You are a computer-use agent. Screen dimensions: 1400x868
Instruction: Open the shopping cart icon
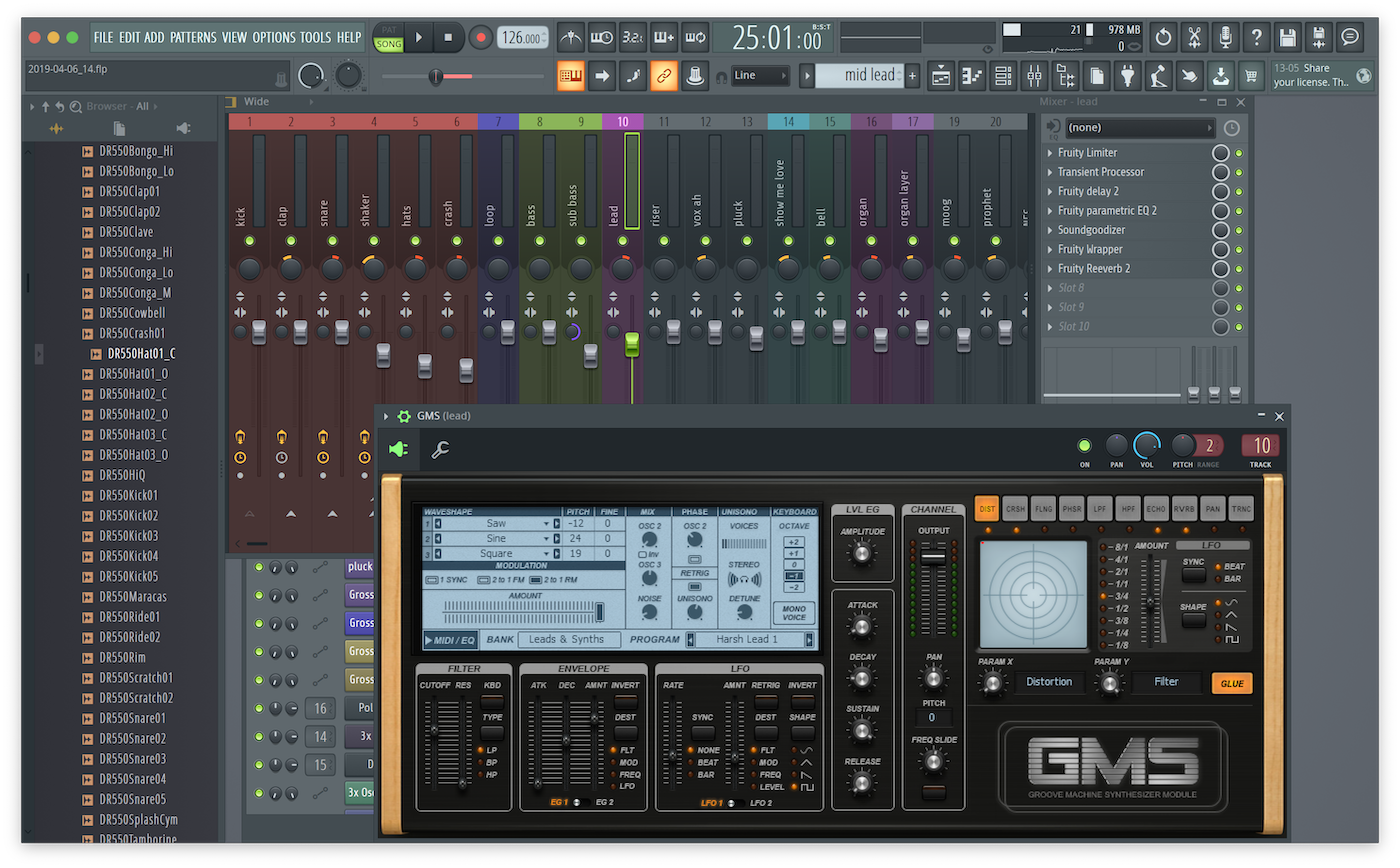tap(1250, 75)
